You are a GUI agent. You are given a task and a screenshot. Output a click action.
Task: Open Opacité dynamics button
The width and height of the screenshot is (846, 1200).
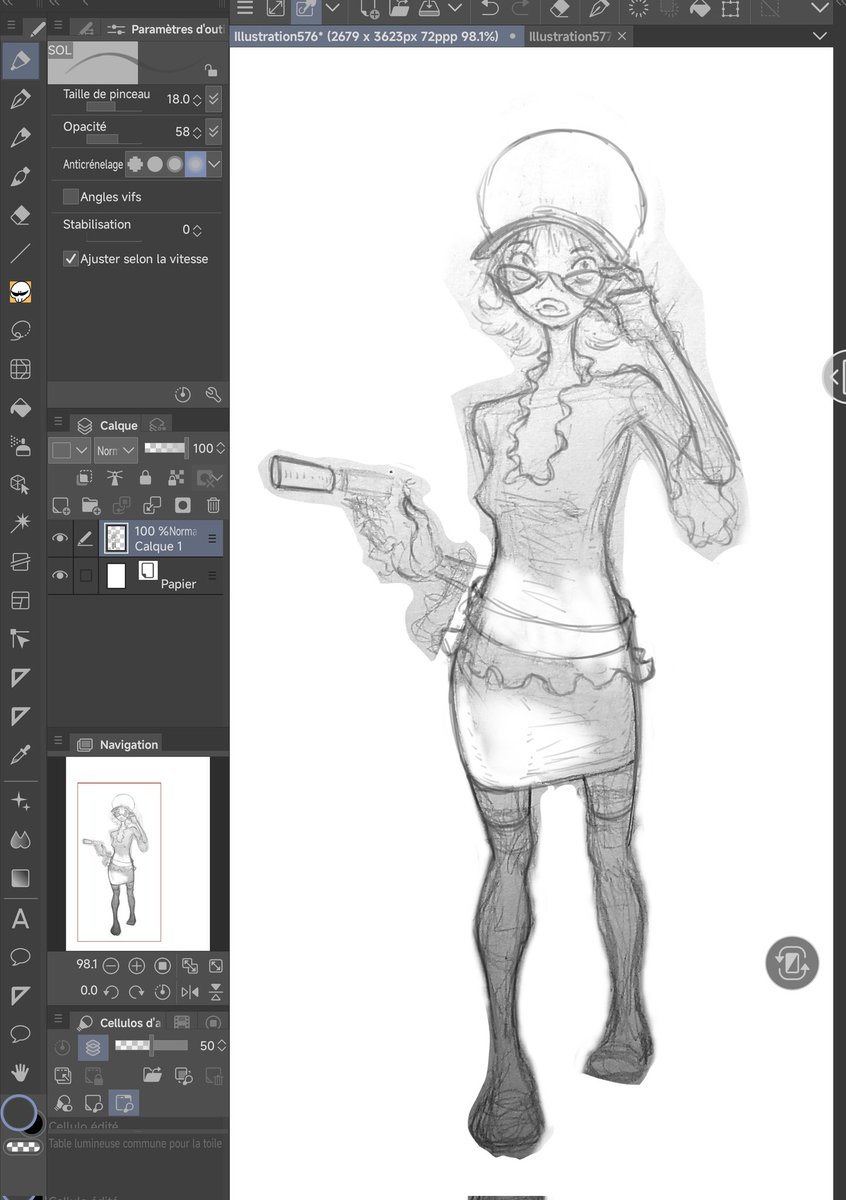point(214,131)
